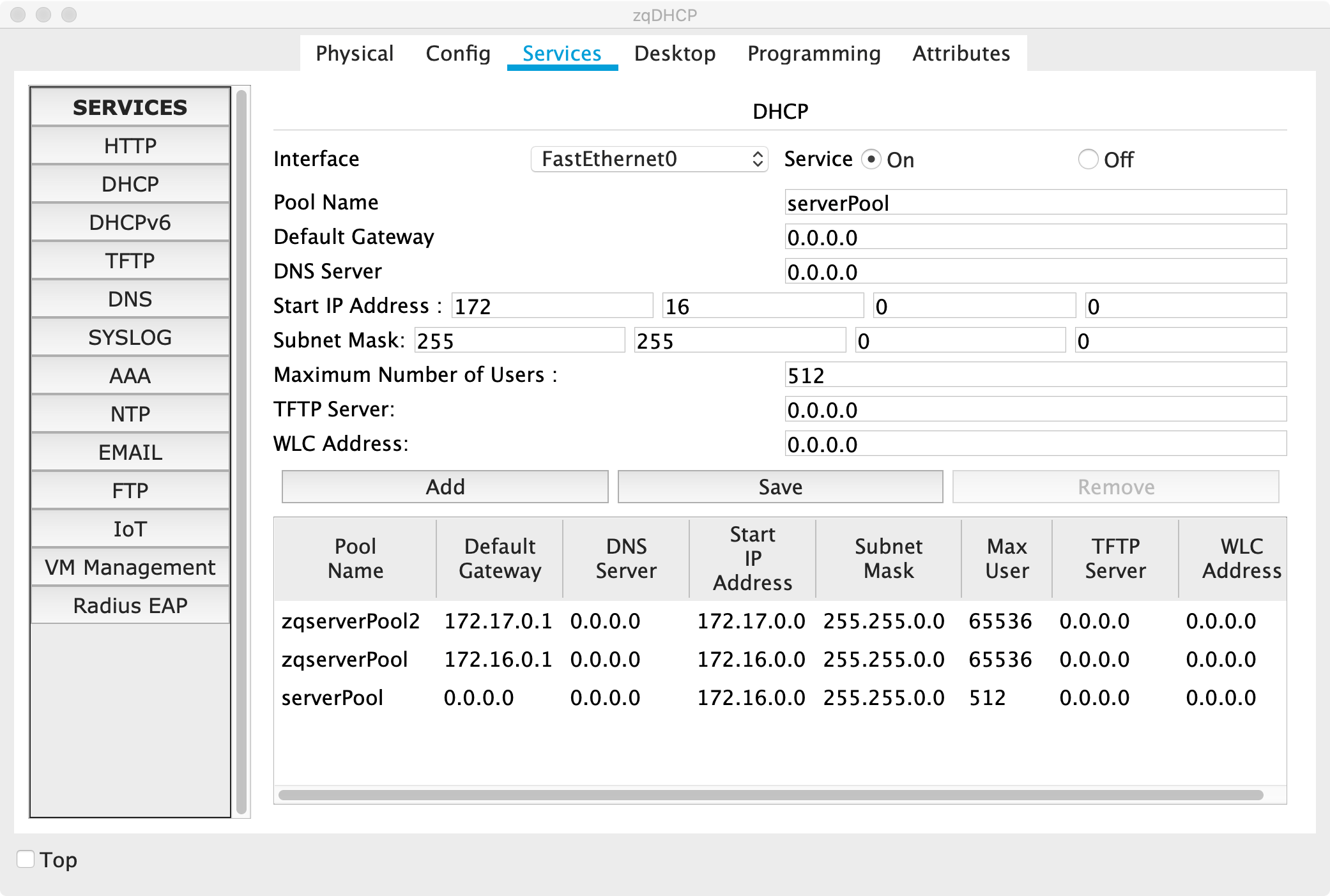Turn the DHCP service Off
The image size is (1330, 896).
1088,159
